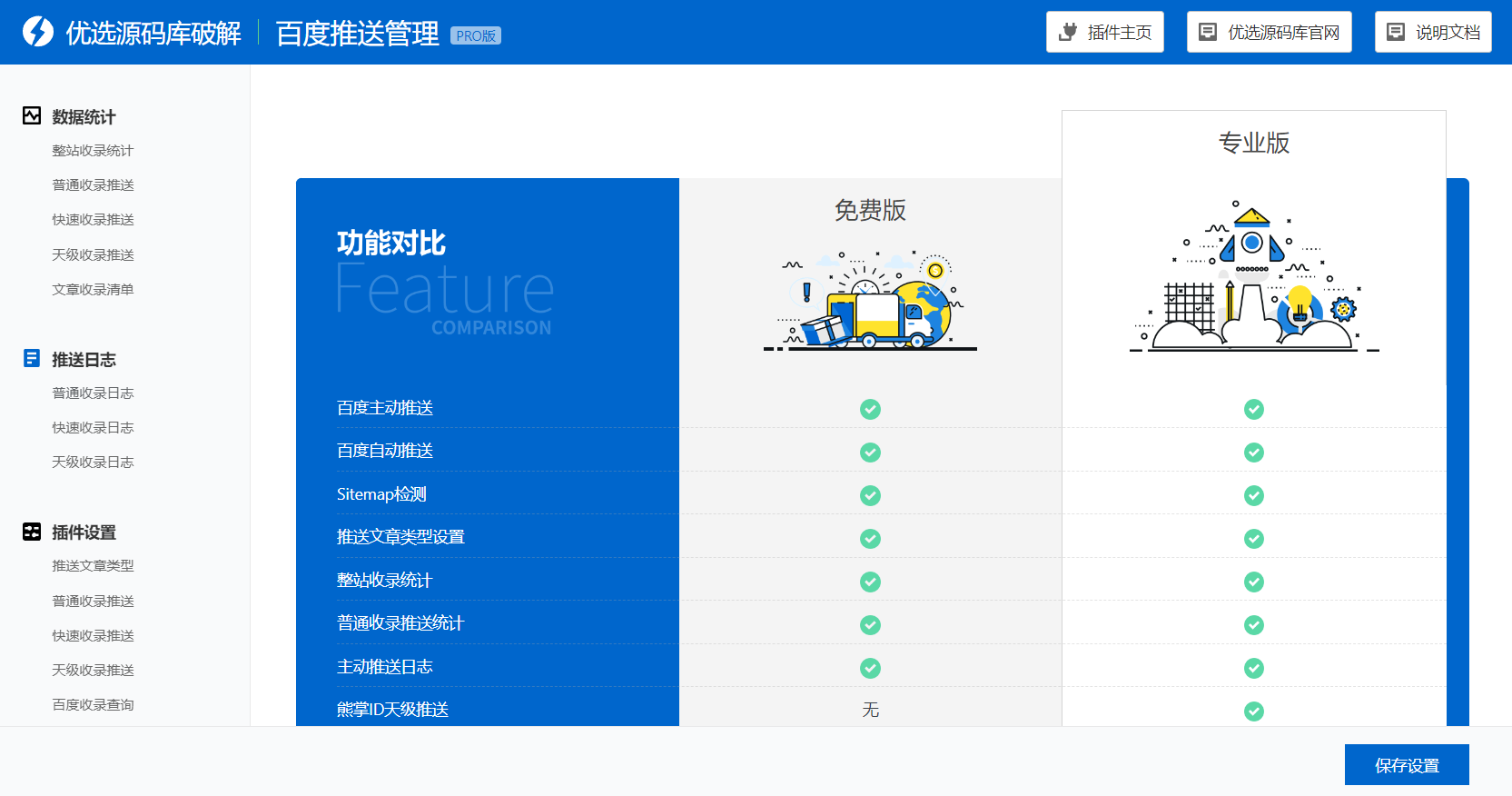
Task: Click the 推送日志 document icon
Action: coord(32,358)
